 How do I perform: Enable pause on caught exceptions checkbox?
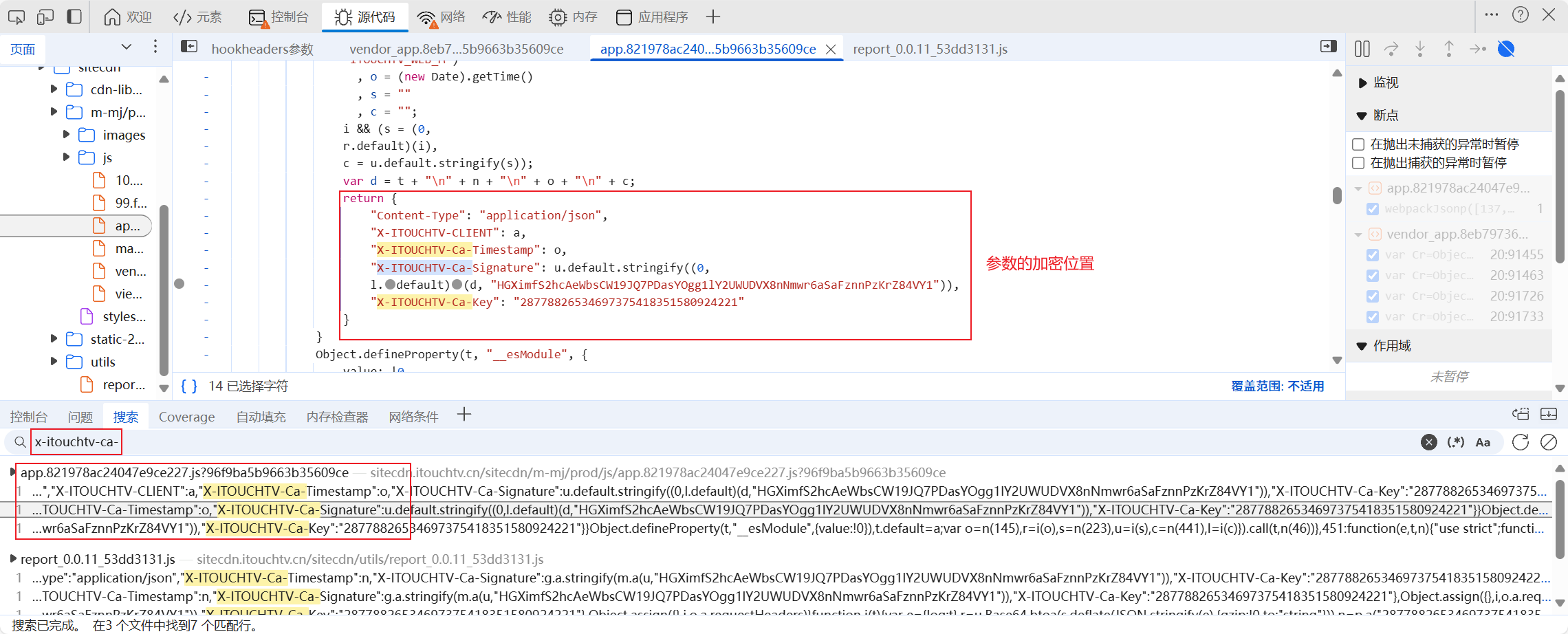click(1358, 163)
